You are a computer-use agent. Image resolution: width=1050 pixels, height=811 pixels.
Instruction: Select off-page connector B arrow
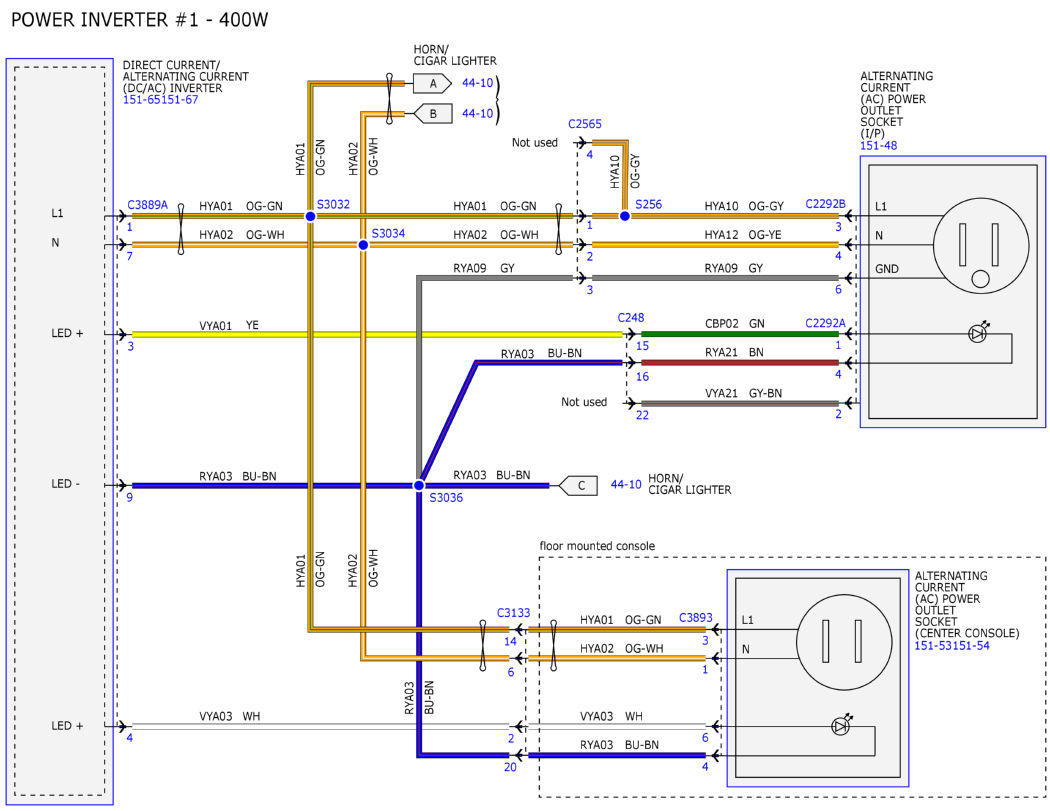tap(433, 113)
